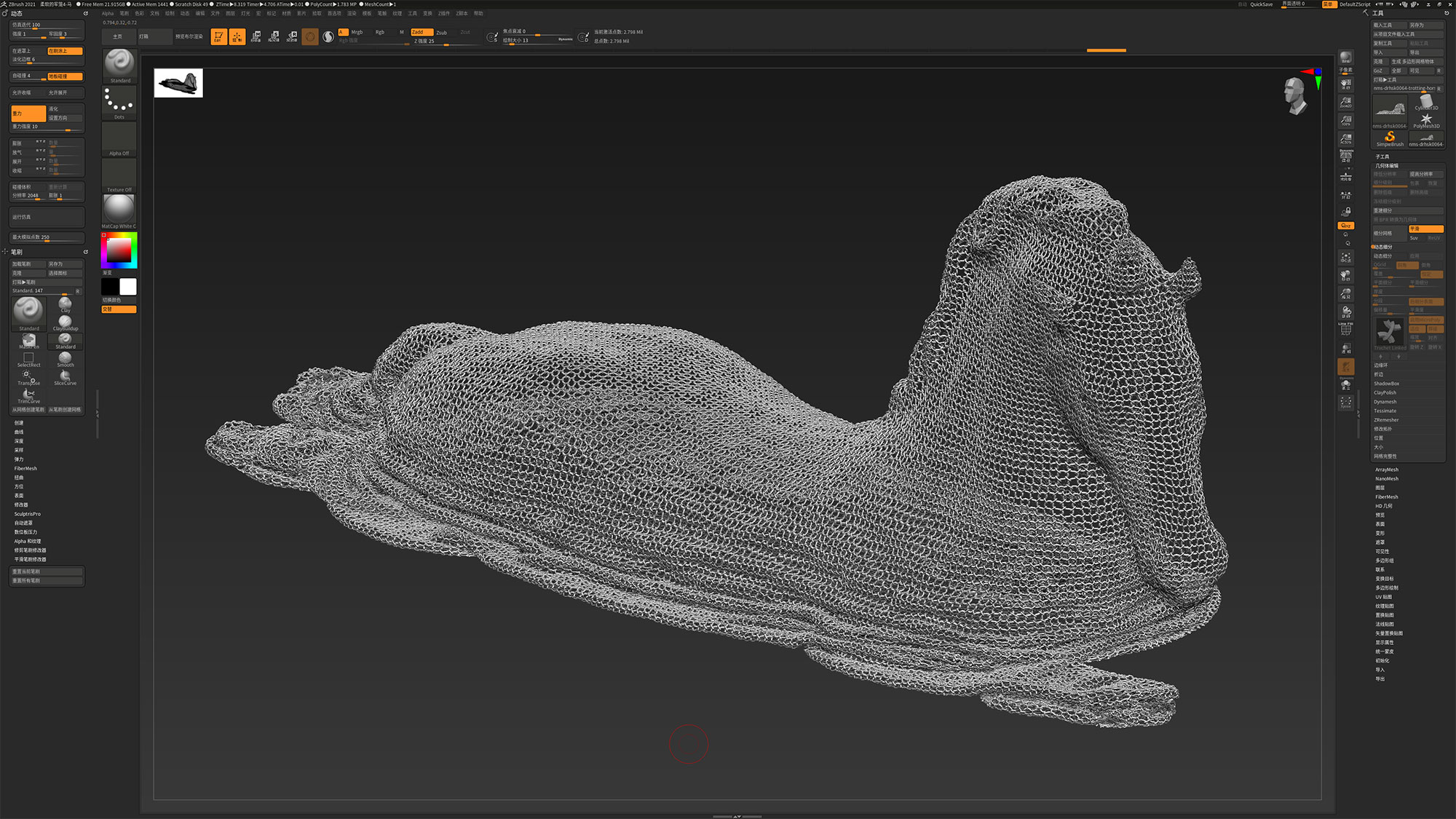Toggle the orange Edit mode button
This screenshot has width=1456, height=819.
(218, 36)
